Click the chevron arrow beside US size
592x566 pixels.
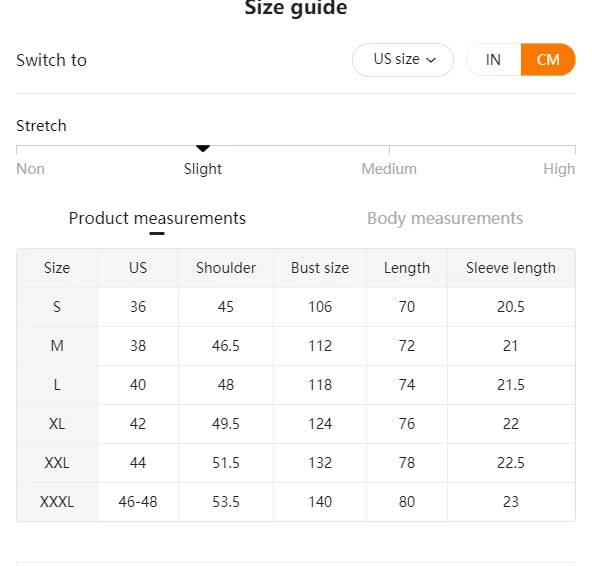coord(431,60)
